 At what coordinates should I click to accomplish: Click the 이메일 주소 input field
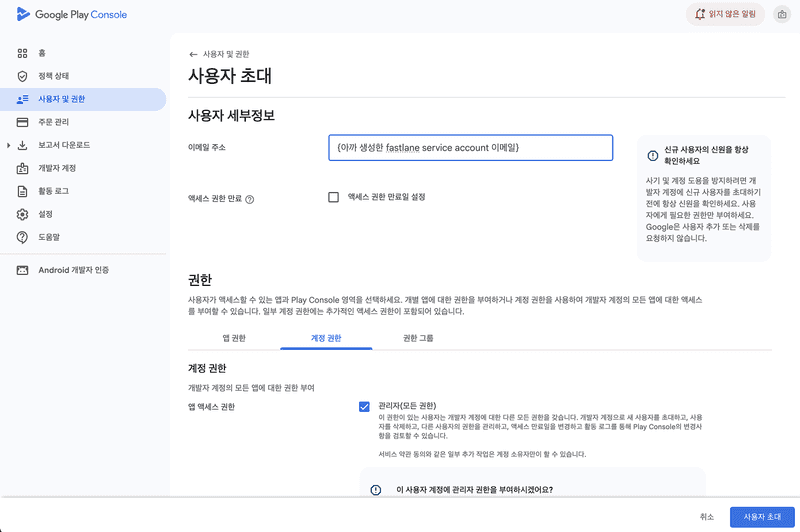pyautogui.click(x=470, y=148)
